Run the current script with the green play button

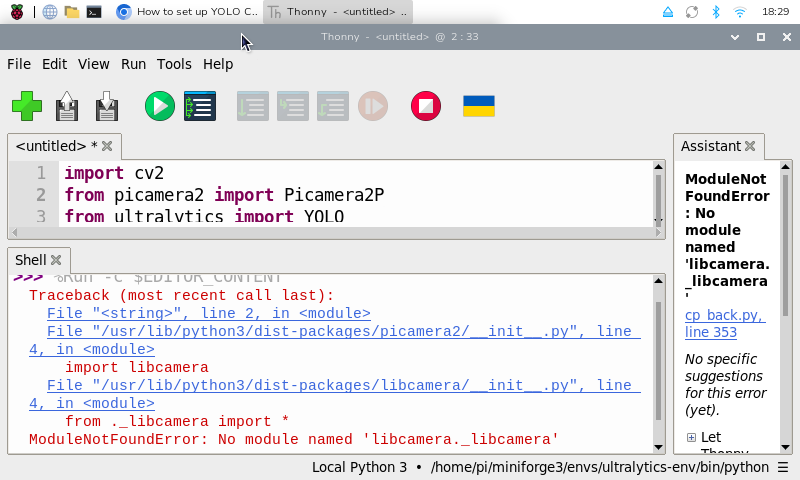(160, 106)
